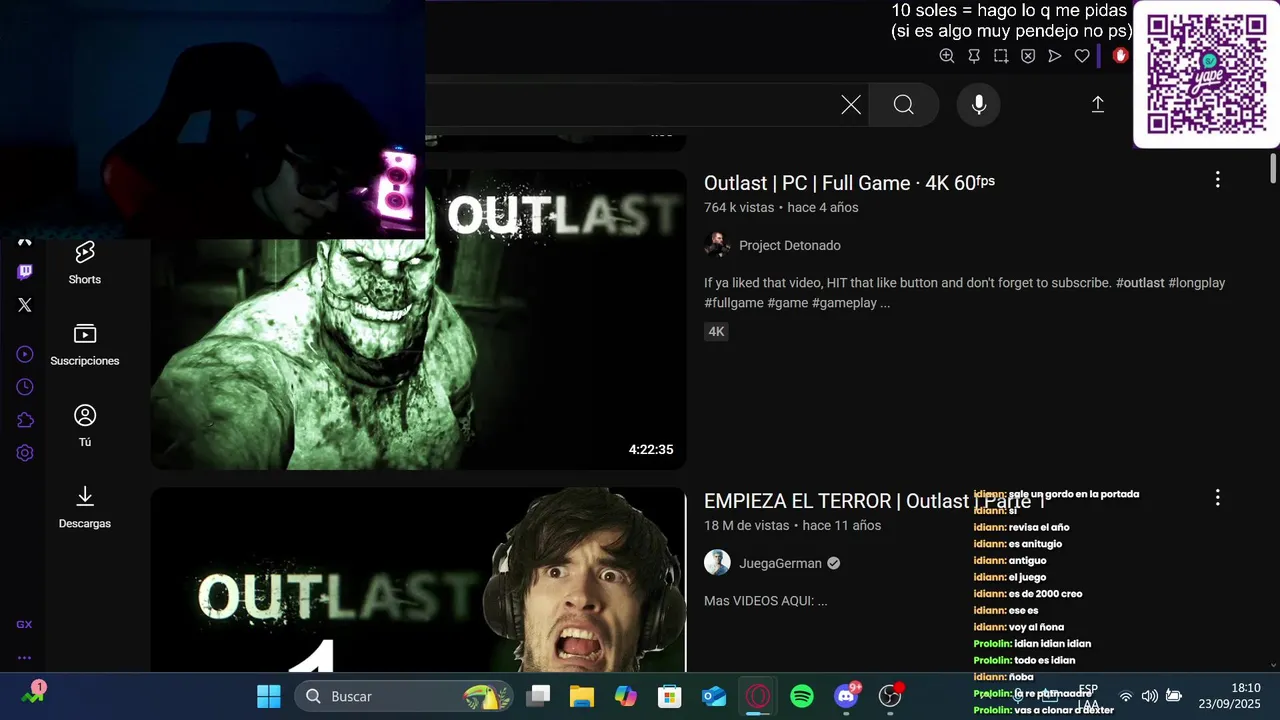Open the Wi-Fi network tray icon

(1126, 696)
